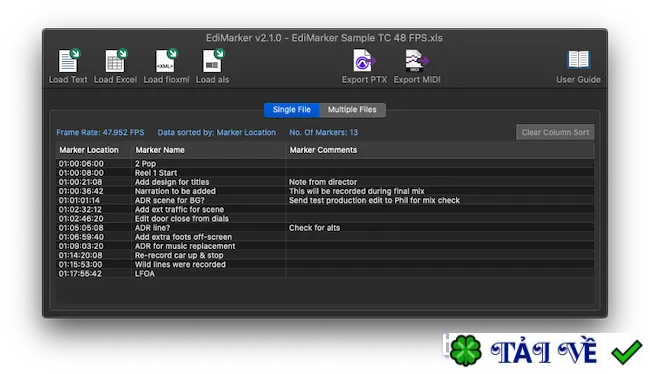
Task: Choose the Load floxml icon
Action: (166, 61)
